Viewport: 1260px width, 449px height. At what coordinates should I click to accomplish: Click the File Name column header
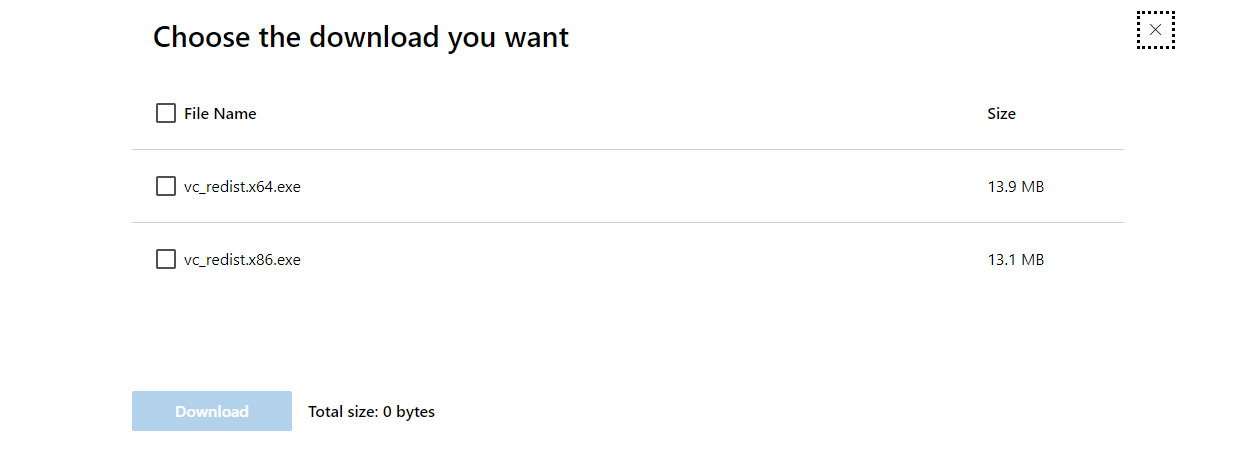[220, 114]
